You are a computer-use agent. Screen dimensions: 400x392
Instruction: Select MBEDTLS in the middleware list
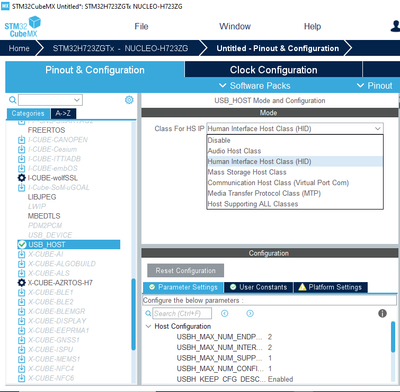44,216
